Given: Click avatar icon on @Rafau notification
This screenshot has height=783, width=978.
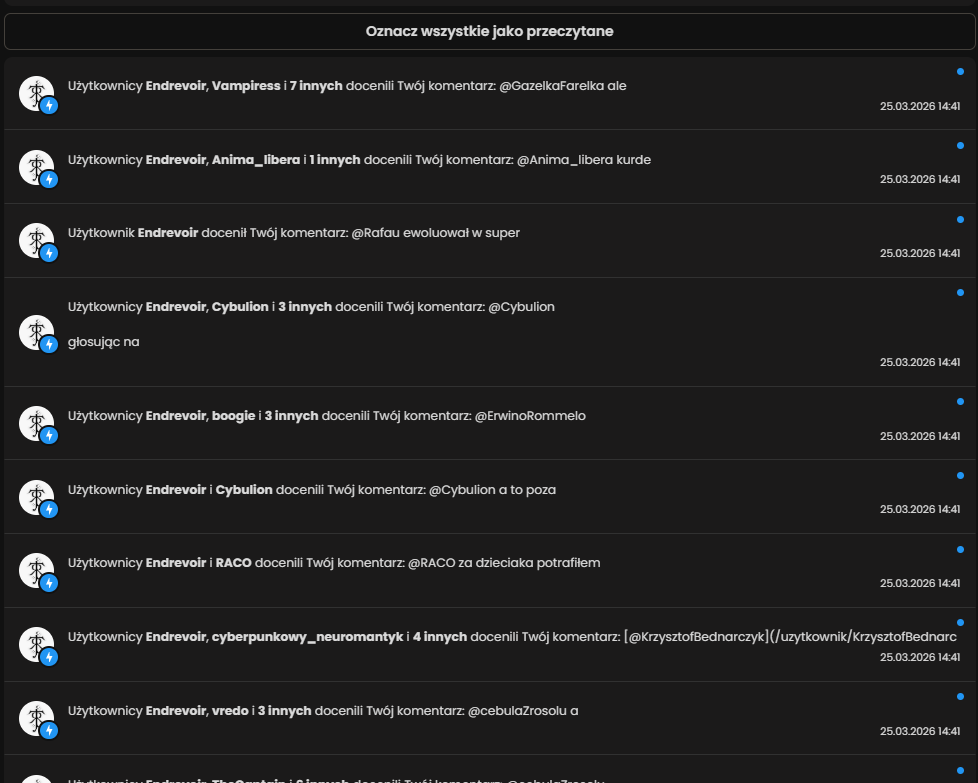Looking at the screenshot, I should (37, 241).
